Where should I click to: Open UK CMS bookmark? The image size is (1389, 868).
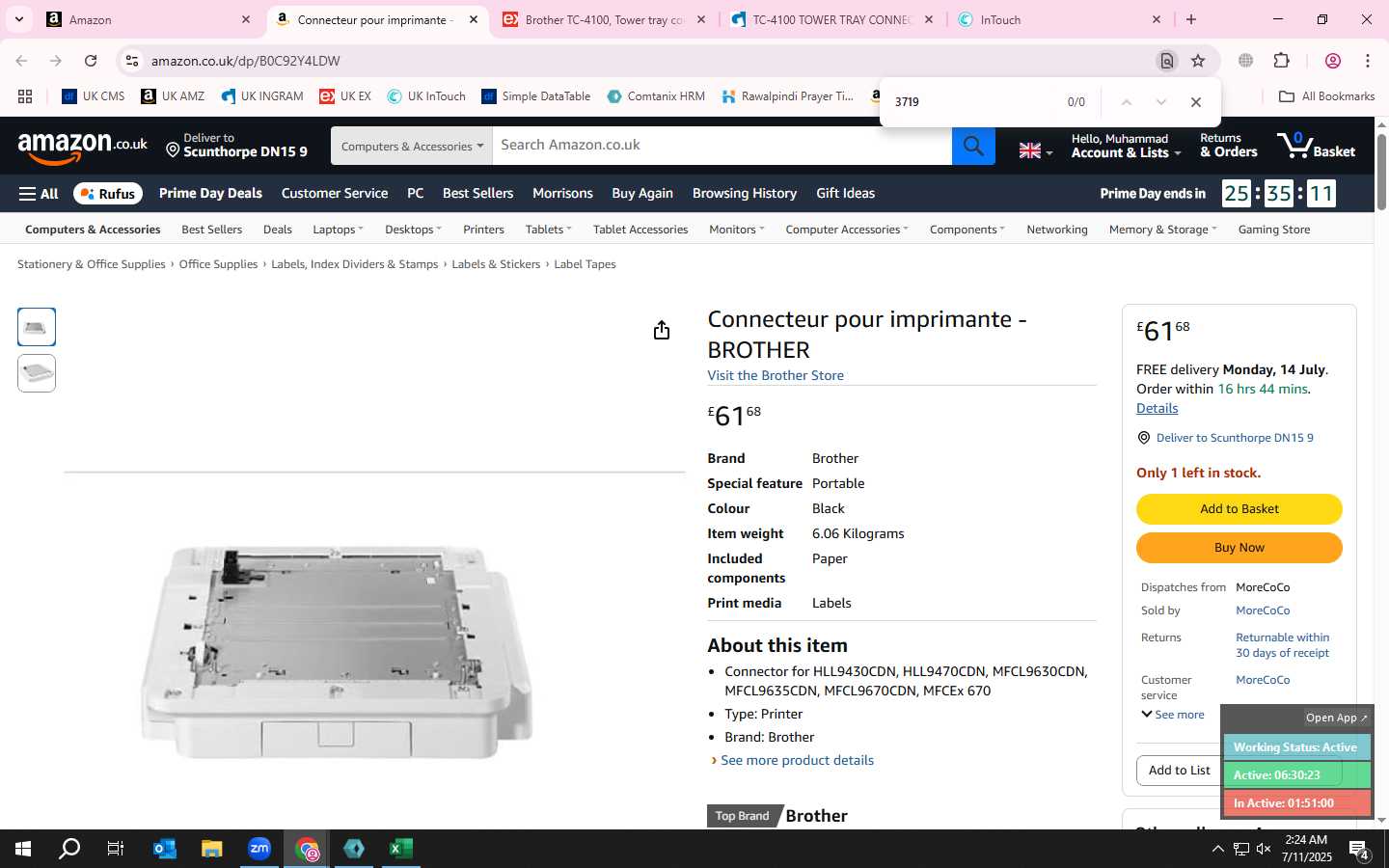point(94,96)
